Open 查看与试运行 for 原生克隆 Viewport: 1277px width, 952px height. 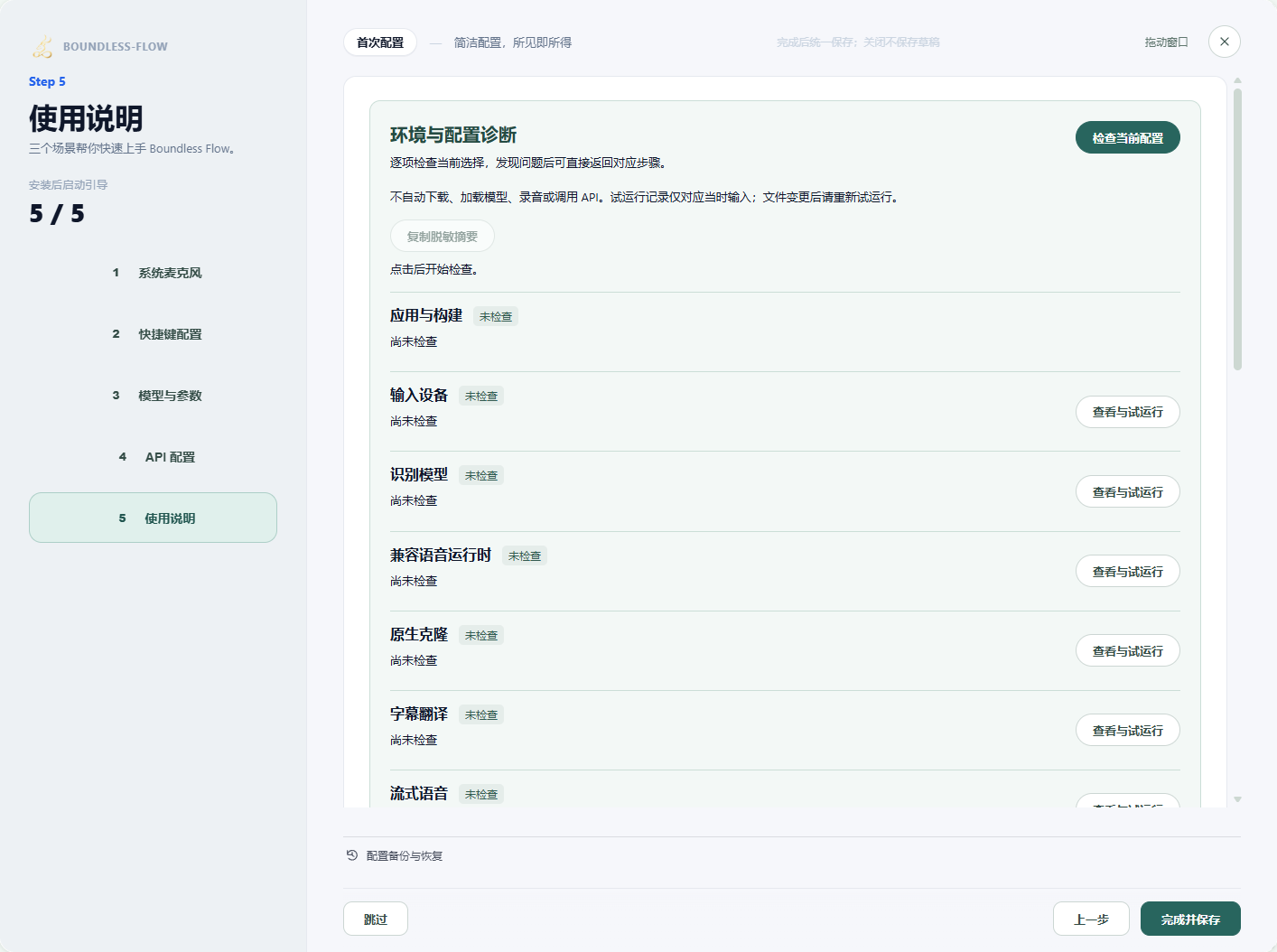click(1127, 651)
